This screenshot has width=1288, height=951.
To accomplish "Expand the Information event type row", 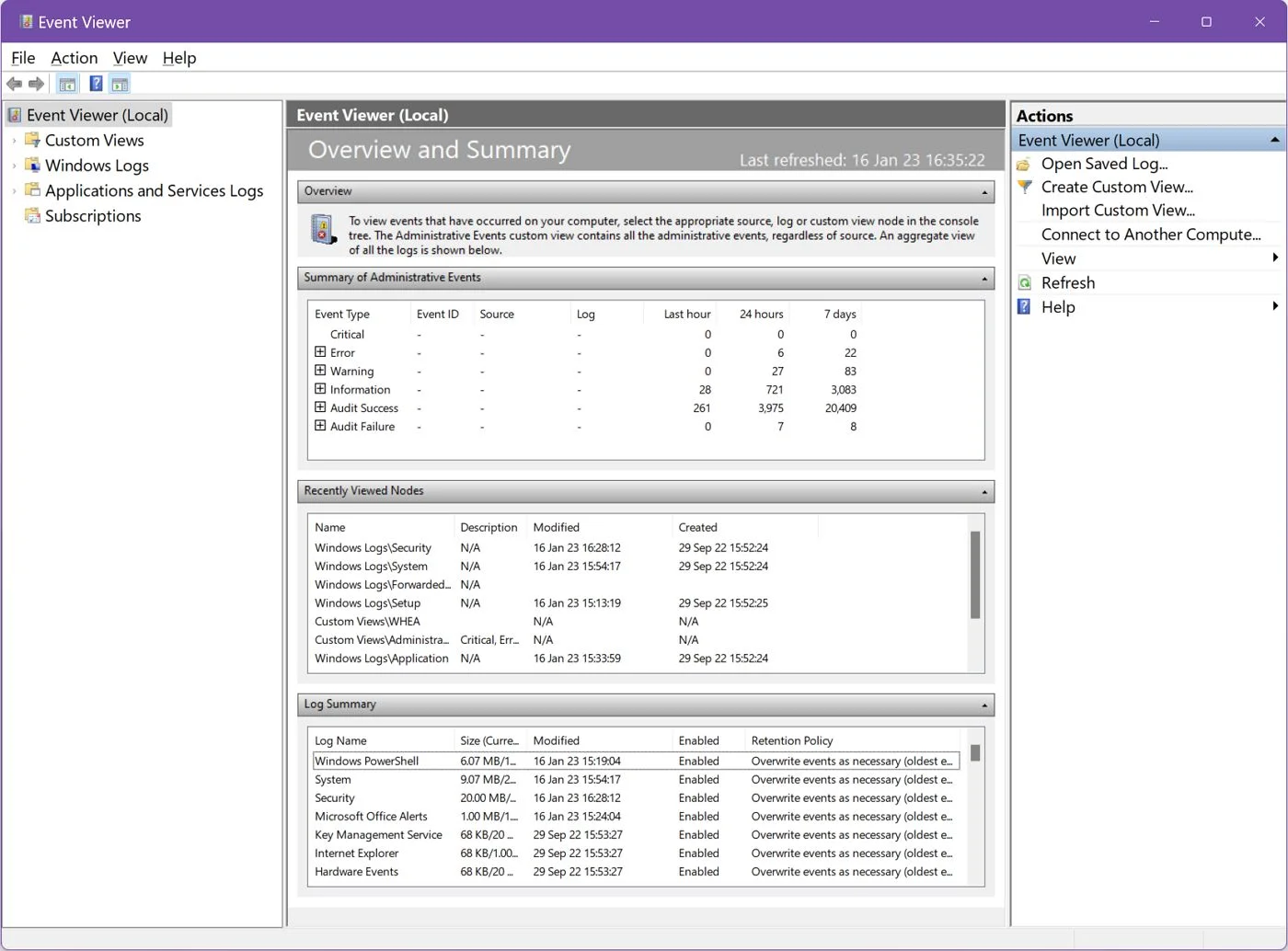I will pos(320,388).
